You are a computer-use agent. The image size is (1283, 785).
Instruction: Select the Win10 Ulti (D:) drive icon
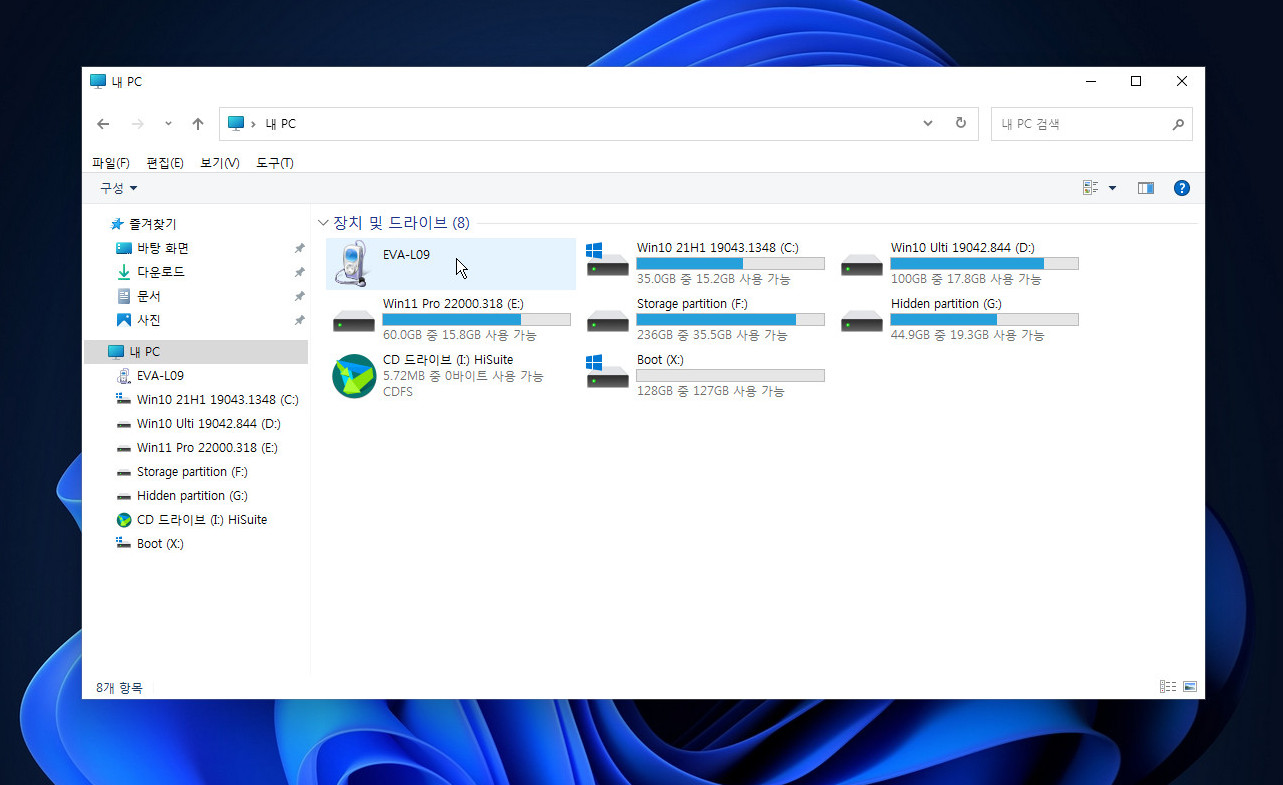pyautogui.click(x=861, y=265)
